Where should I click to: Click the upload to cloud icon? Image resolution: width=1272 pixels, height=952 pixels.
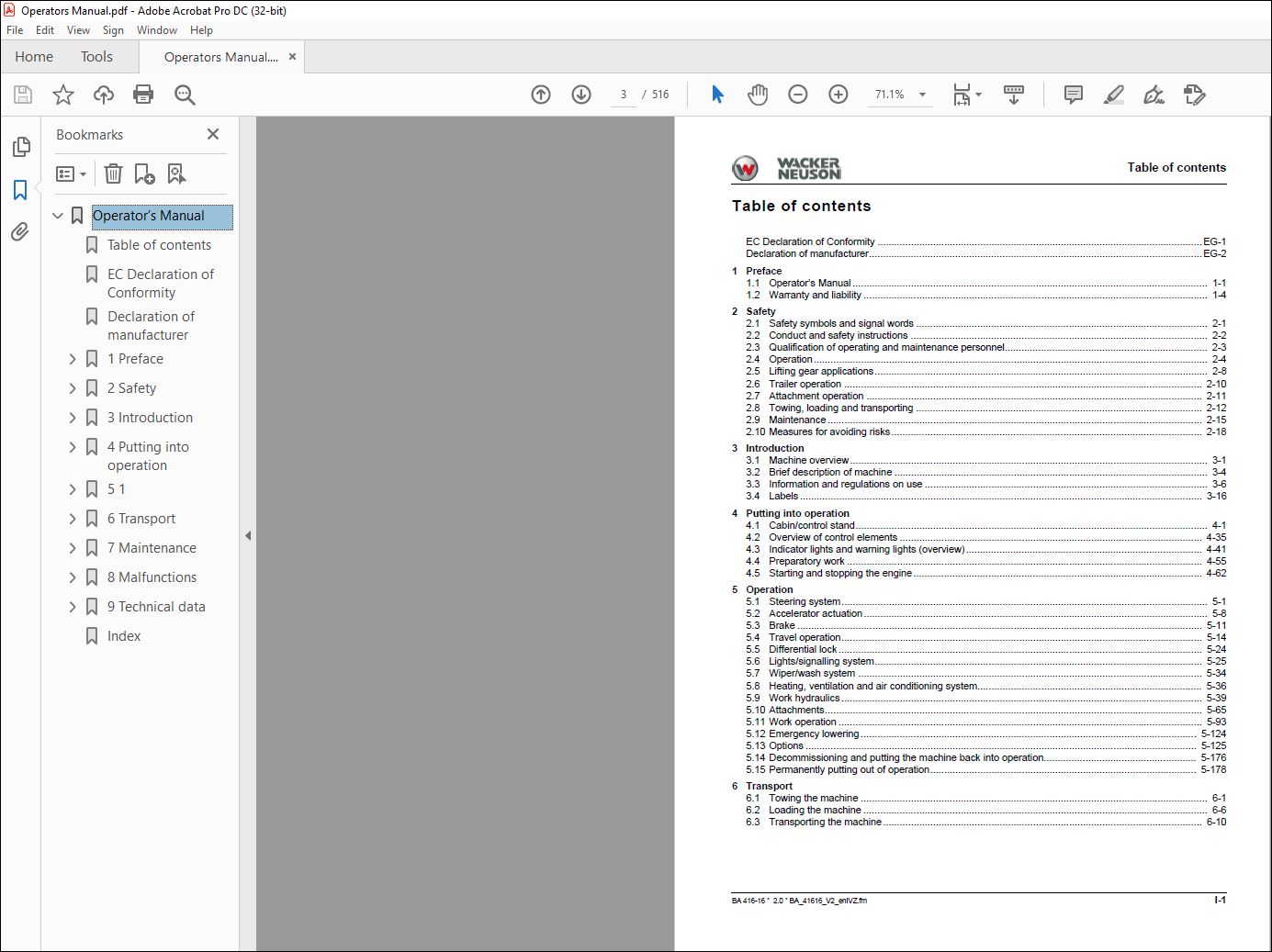tap(104, 95)
